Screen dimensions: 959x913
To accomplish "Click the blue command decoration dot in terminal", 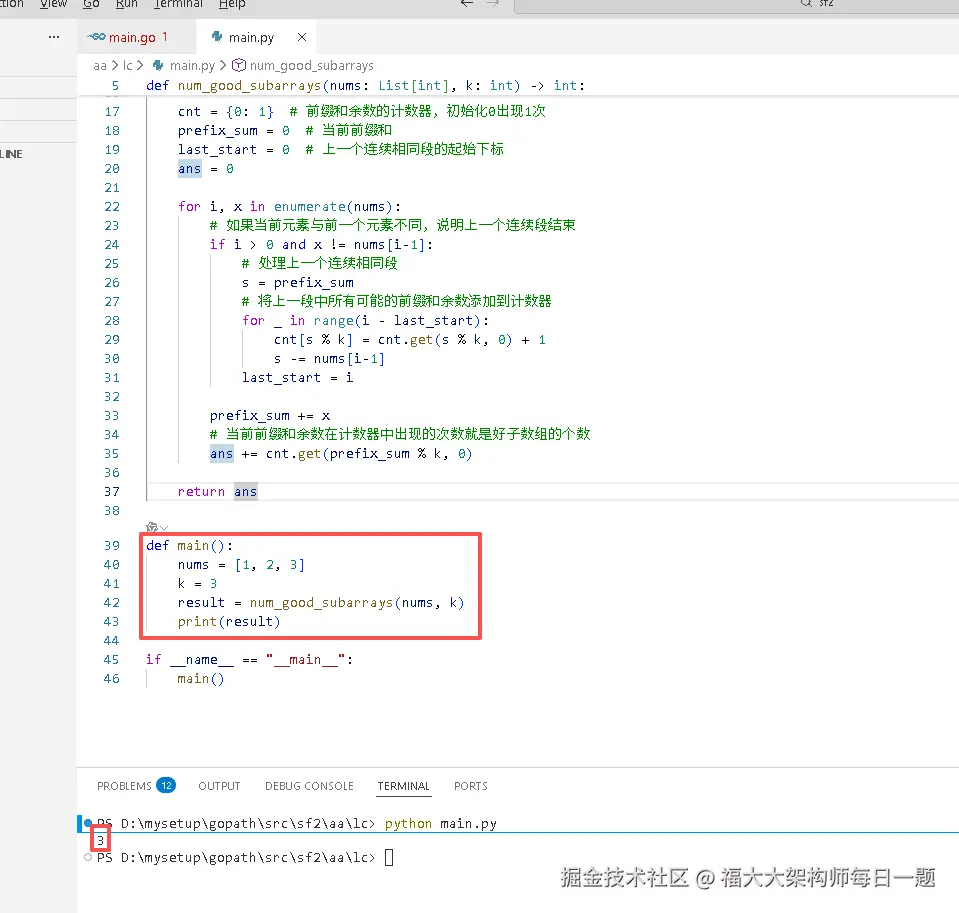I will pyautogui.click(x=88, y=823).
